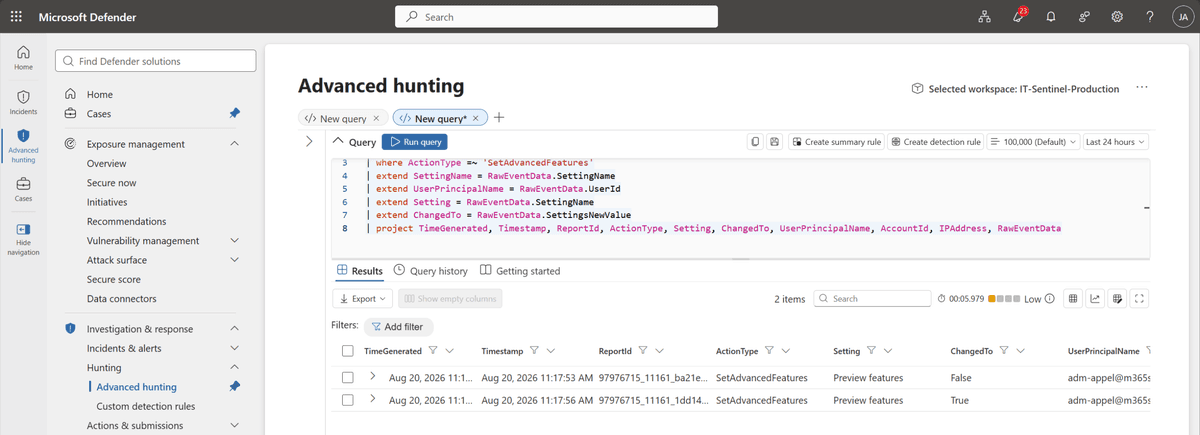This screenshot has height=435, width=1200.
Task: Unpin Cases from the sidebar
Action: pos(234,113)
